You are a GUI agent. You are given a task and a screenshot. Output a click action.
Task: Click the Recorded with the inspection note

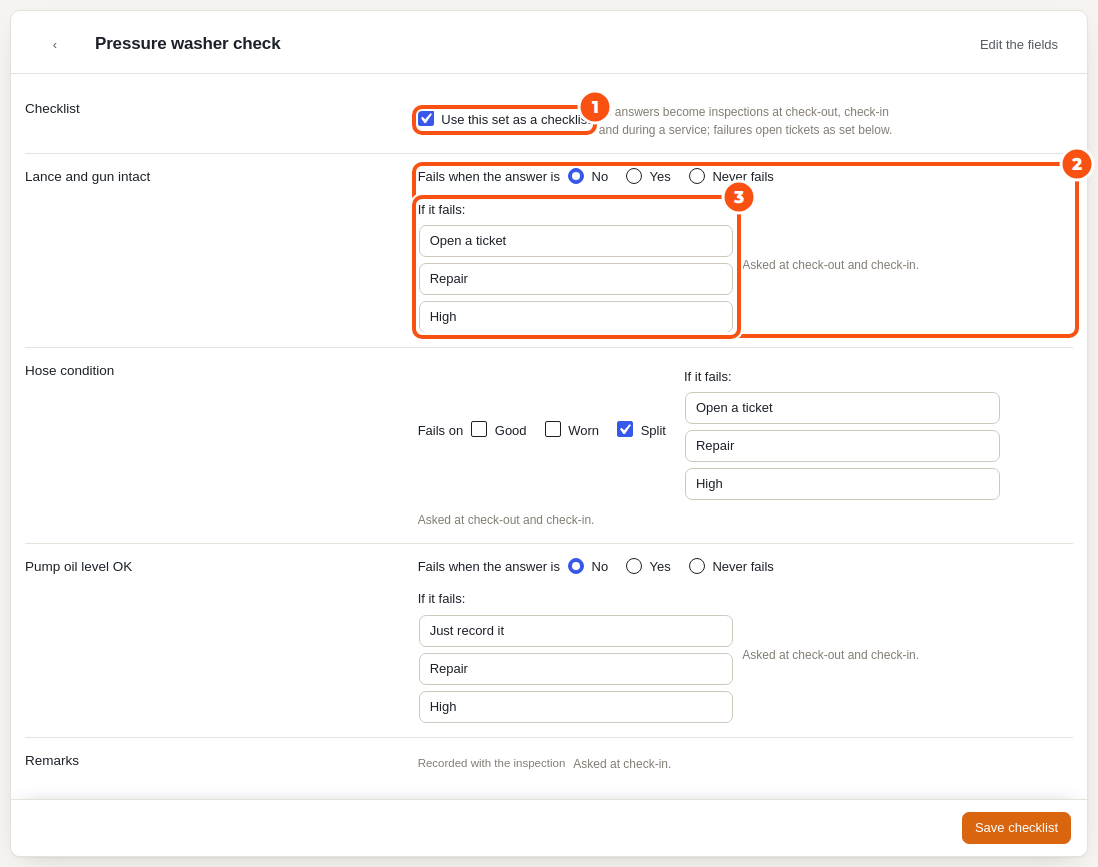click(492, 763)
